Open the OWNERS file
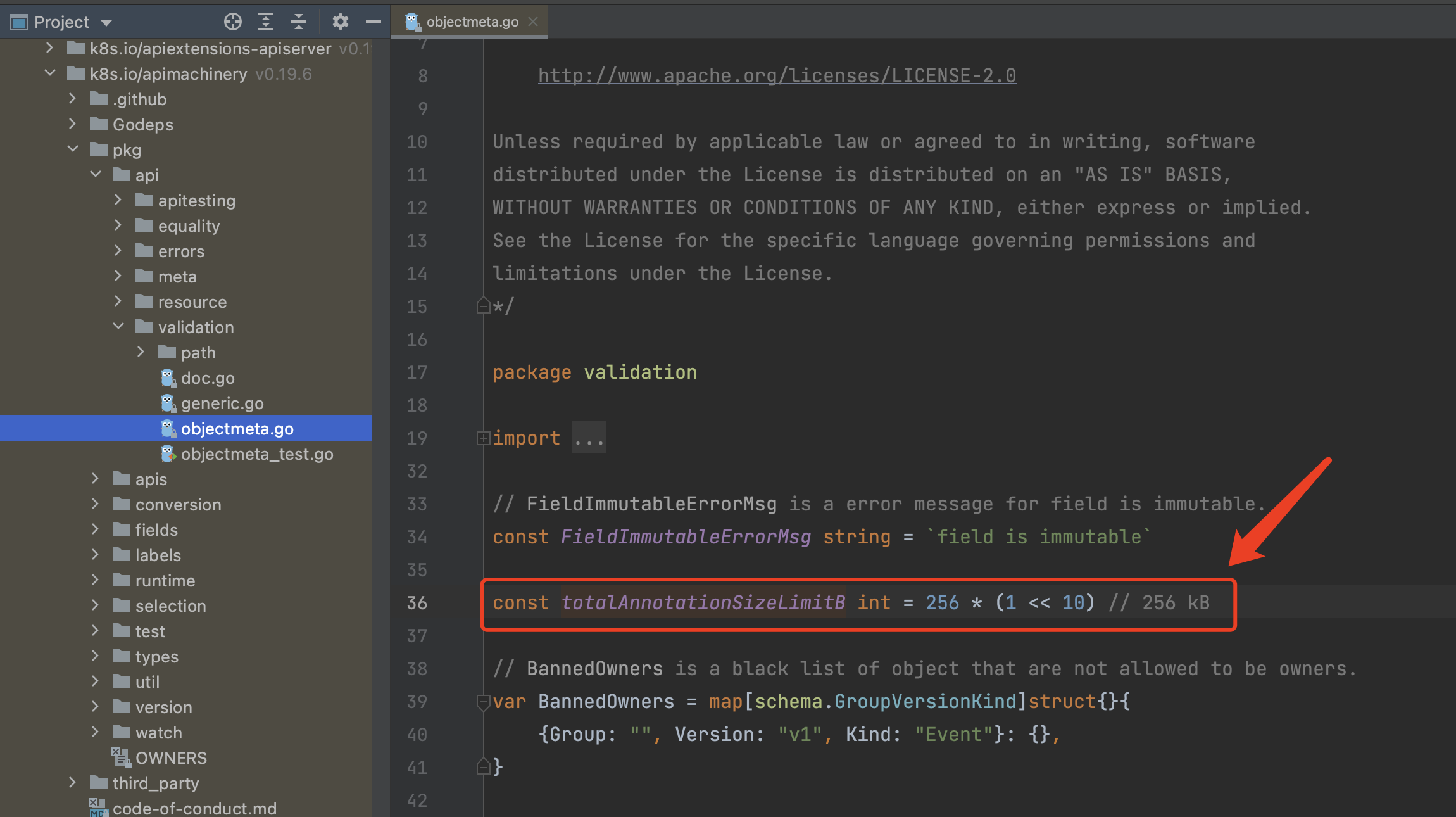 pos(171,758)
